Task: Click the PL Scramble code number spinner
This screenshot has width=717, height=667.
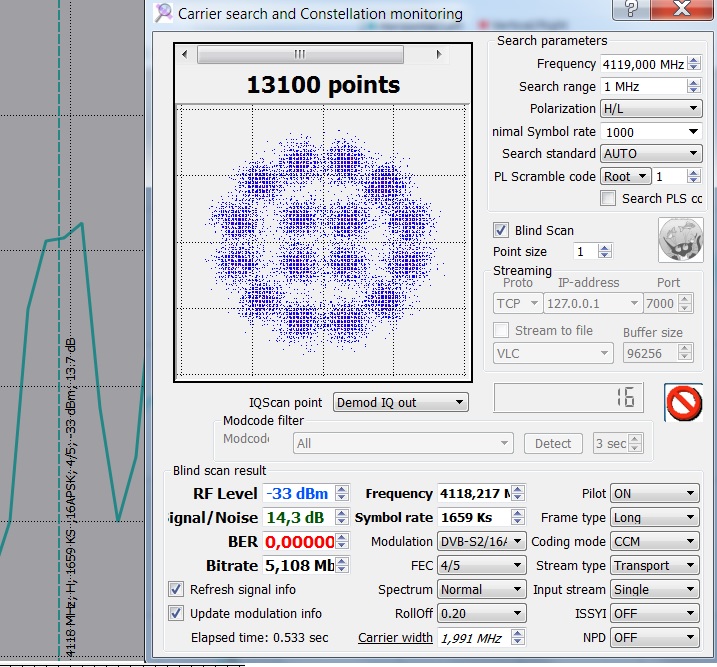Action: coord(694,176)
